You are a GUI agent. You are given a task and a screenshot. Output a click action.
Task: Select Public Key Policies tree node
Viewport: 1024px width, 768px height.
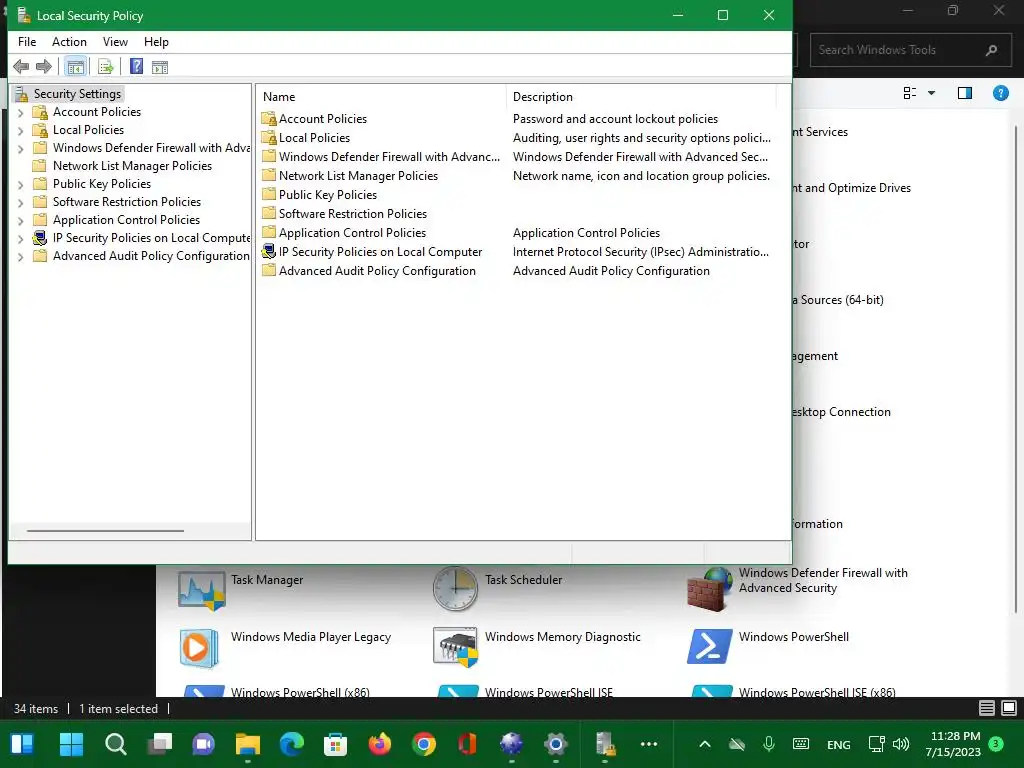[102, 184]
